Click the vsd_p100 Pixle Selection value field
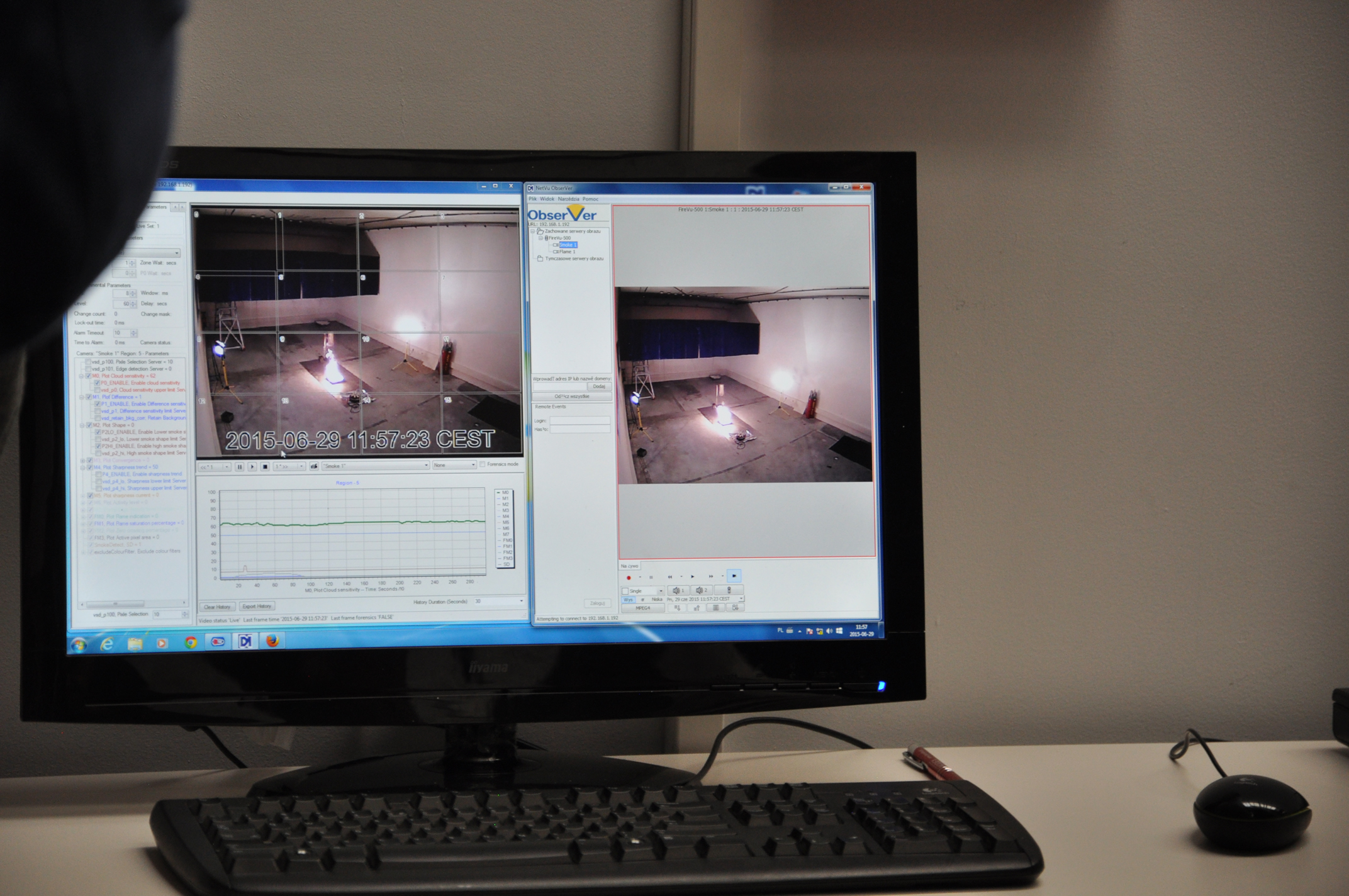This screenshot has width=1349, height=896. coord(170,614)
